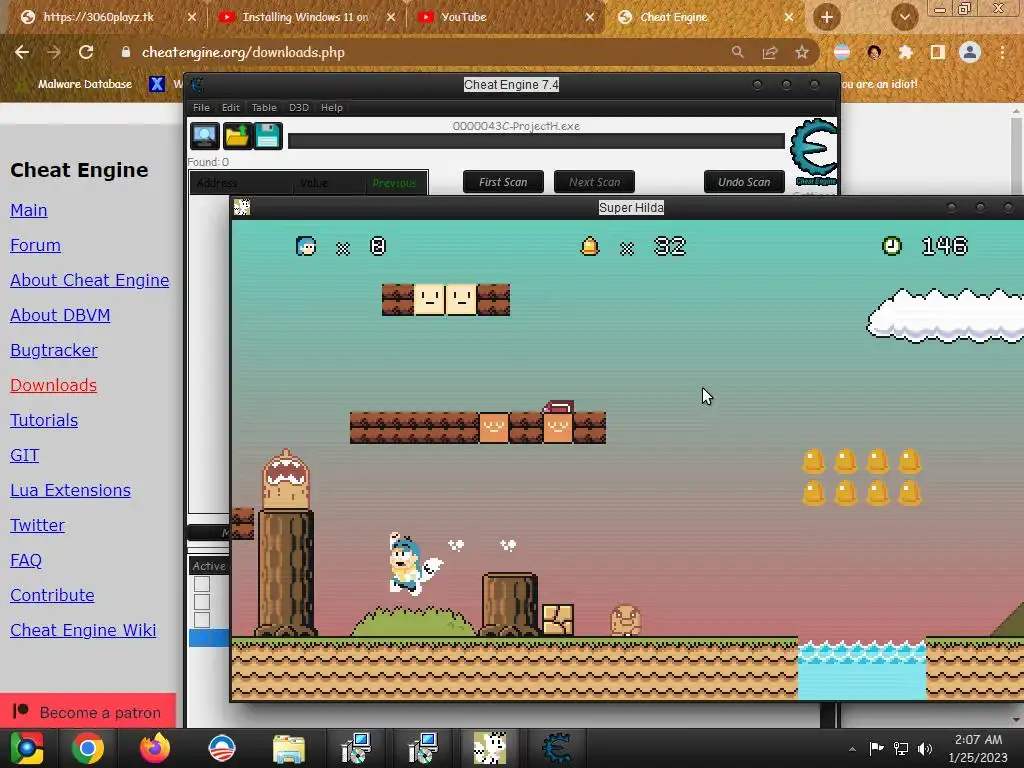Viewport: 1024px width, 768px height.
Task: Open a new Chrome tab
Action: coord(827,17)
